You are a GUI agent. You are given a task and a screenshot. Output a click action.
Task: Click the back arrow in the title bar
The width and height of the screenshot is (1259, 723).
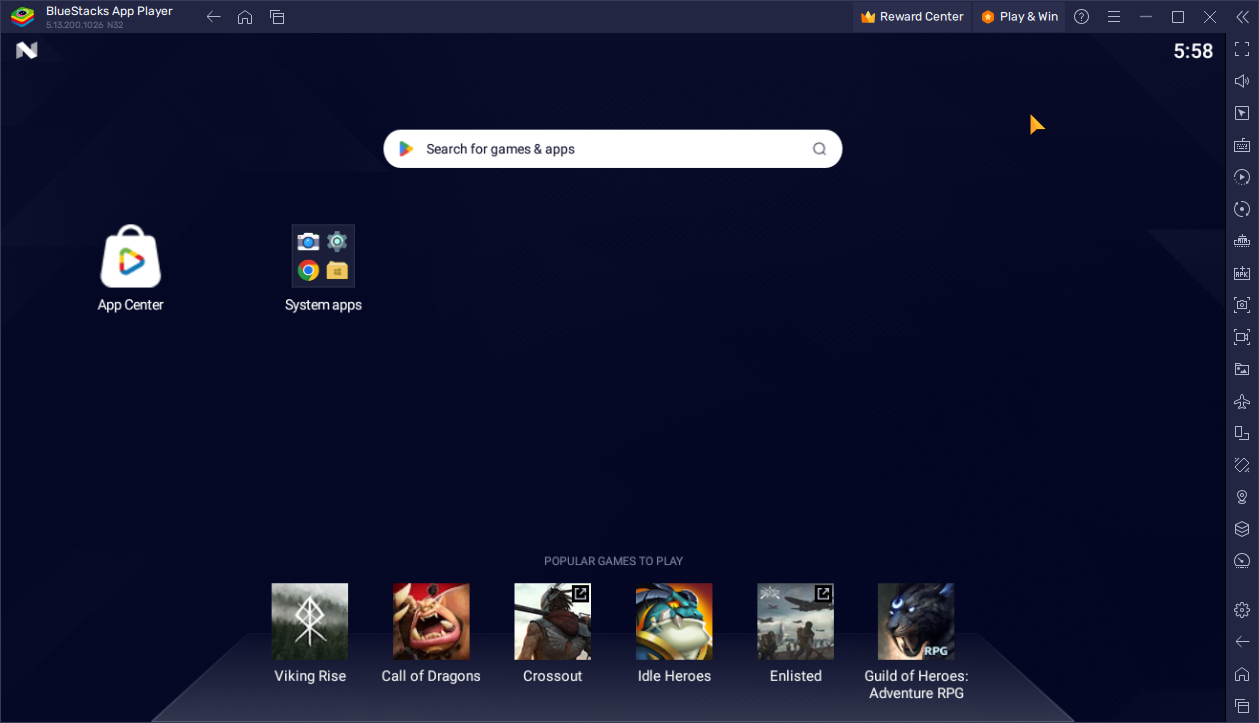(x=213, y=17)
